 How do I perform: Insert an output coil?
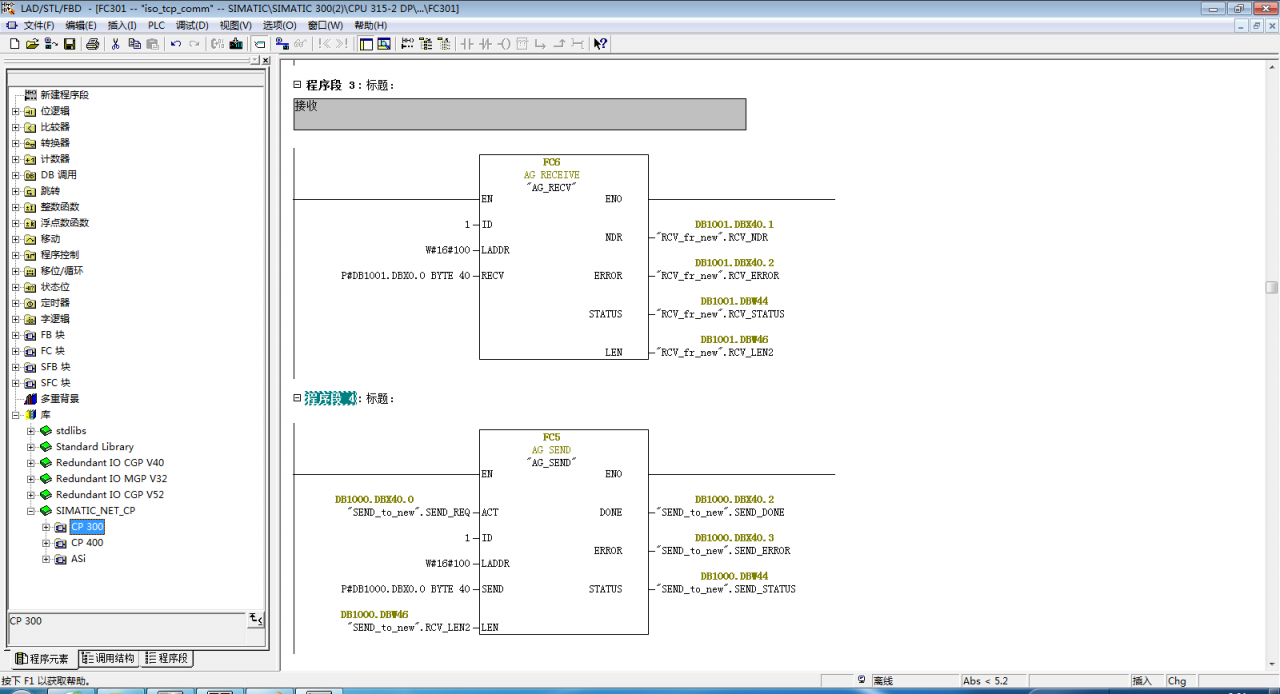click(505, 44)
